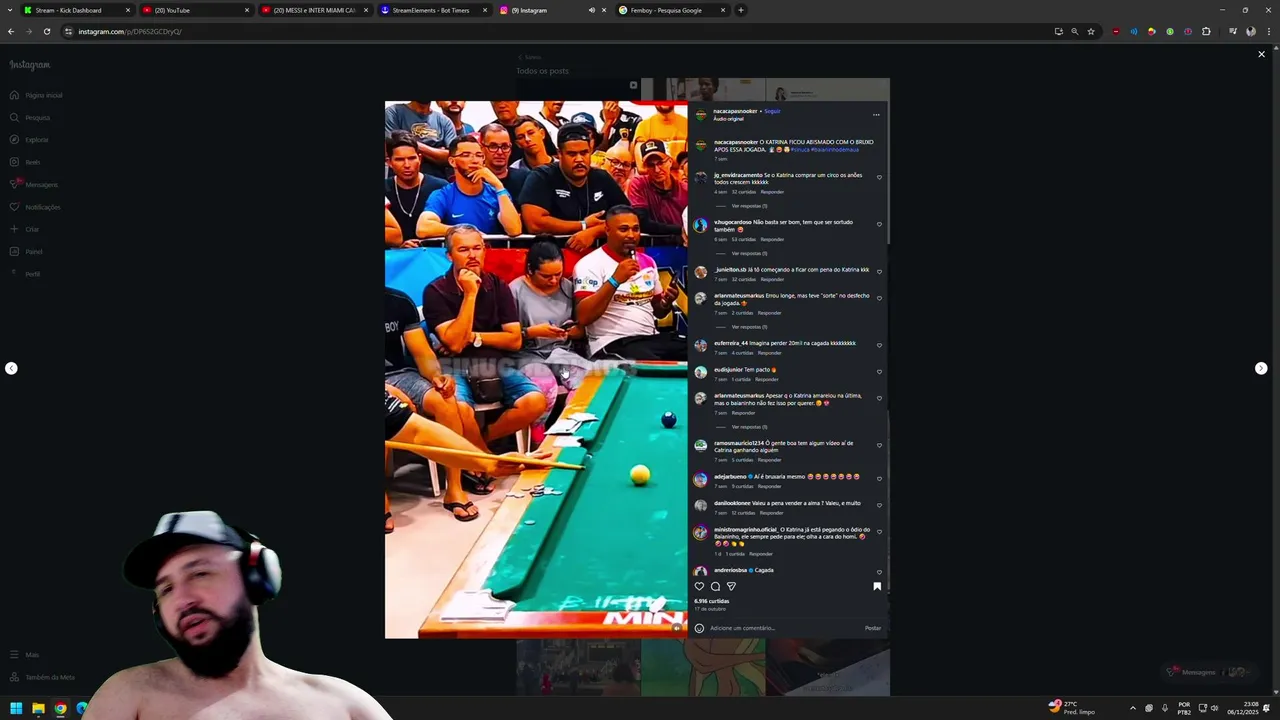
Task: Click the browser back arrow
Action: 11,31
